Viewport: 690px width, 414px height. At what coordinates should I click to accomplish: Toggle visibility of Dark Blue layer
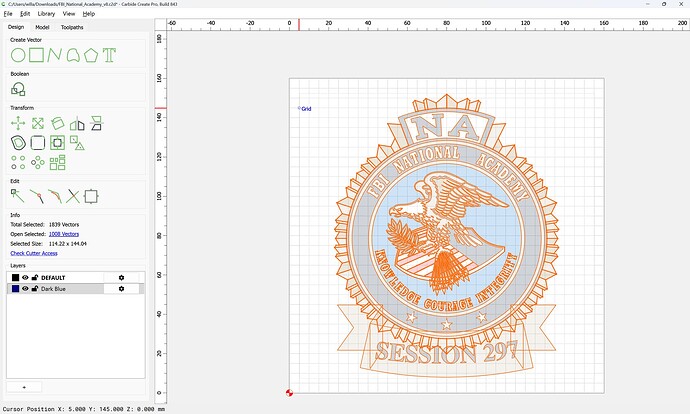tap(25, 289)
